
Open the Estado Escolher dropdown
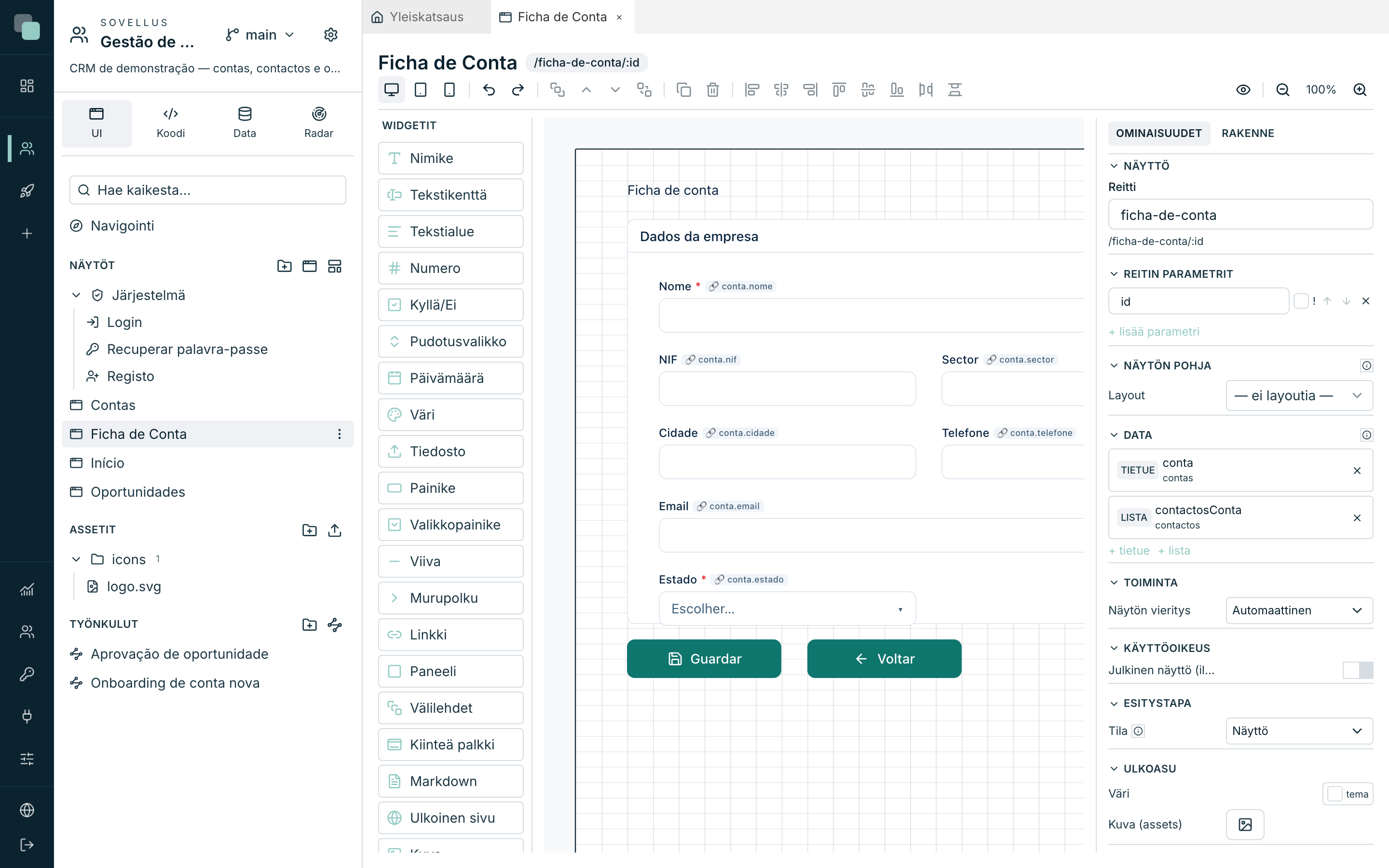coord(787,609)
